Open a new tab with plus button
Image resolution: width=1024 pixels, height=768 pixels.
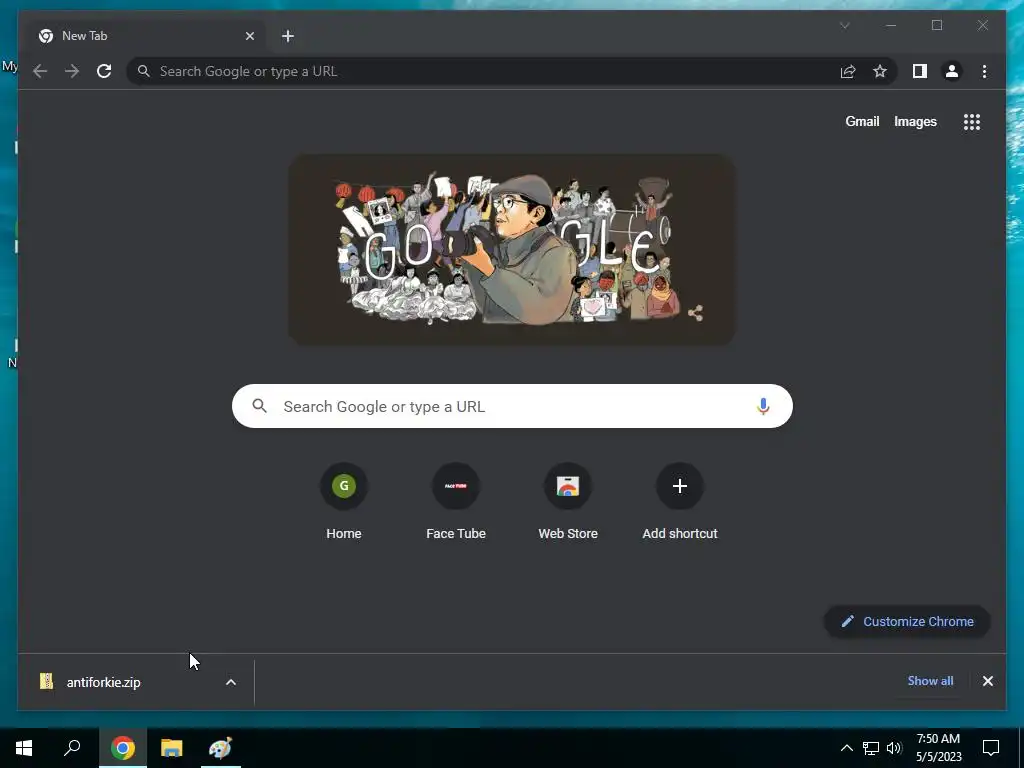tap(287, 36)
